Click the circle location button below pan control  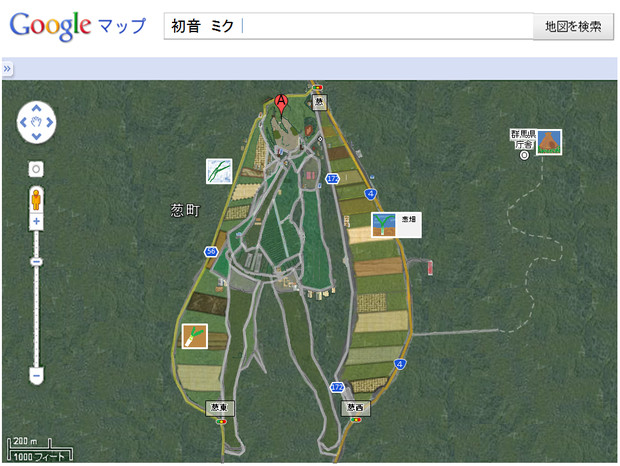pos(36,169)
